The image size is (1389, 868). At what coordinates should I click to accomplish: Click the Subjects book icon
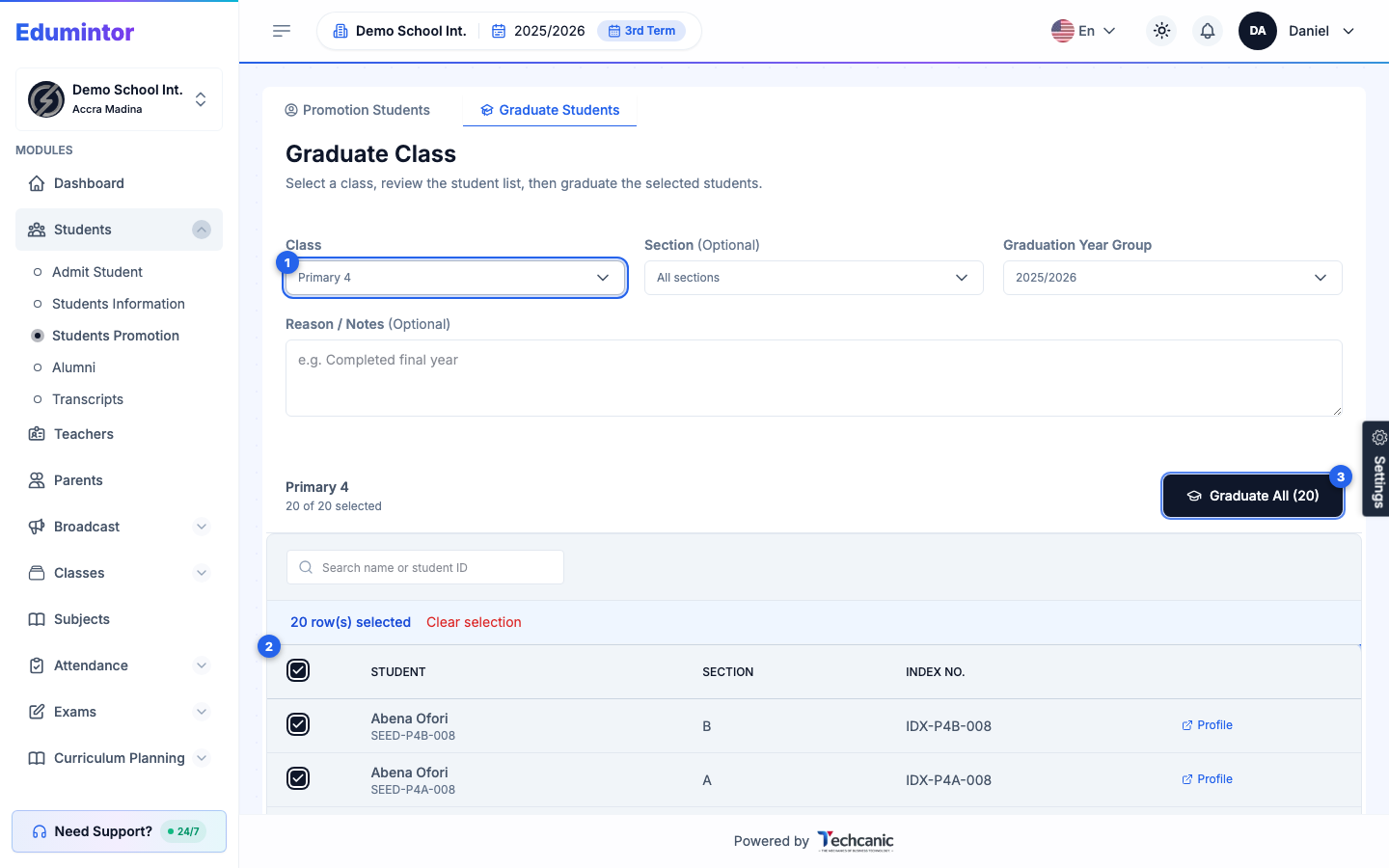click(x=37, y=619)
